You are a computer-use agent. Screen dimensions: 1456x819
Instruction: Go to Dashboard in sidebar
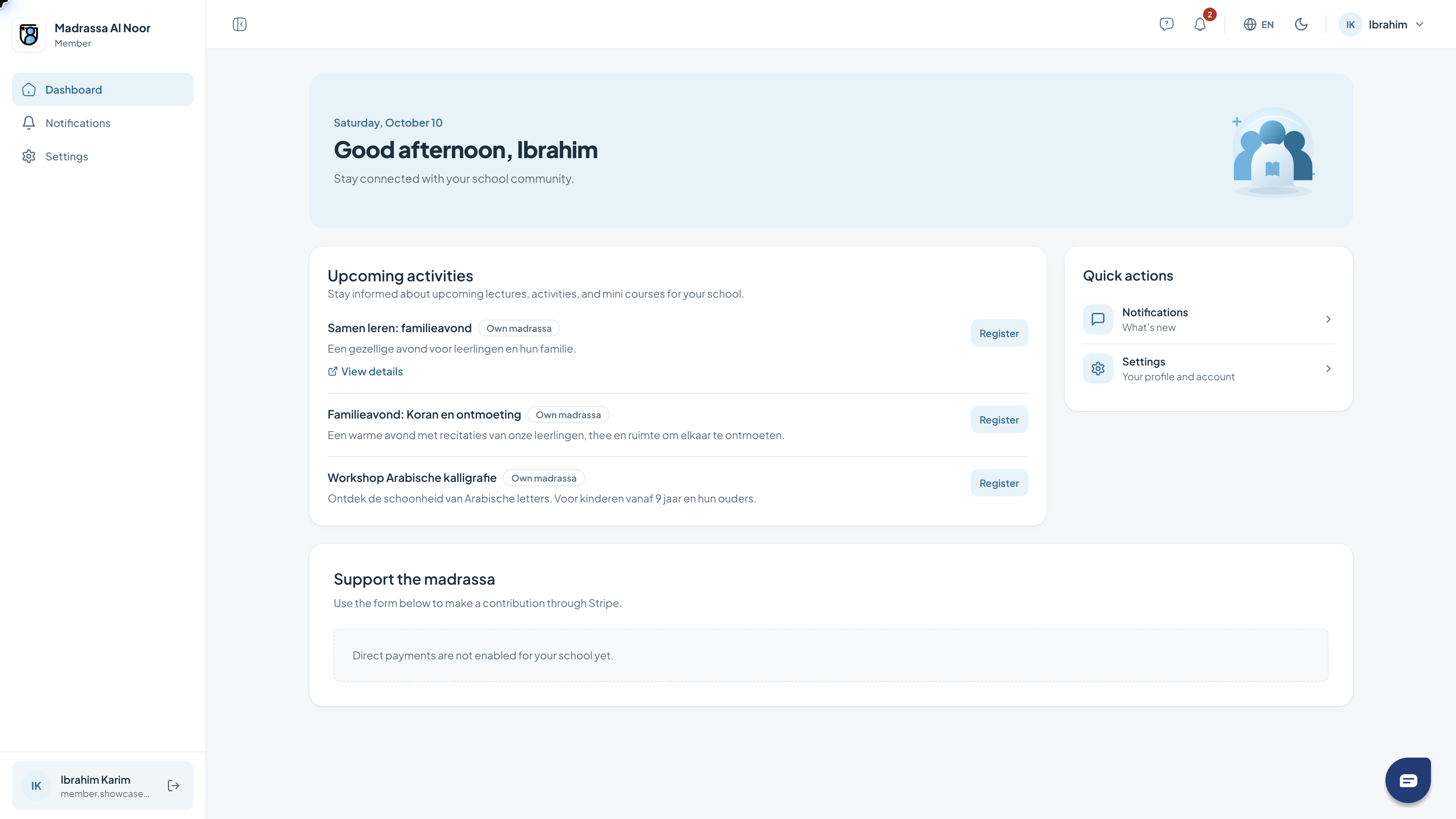pos(102,89)
